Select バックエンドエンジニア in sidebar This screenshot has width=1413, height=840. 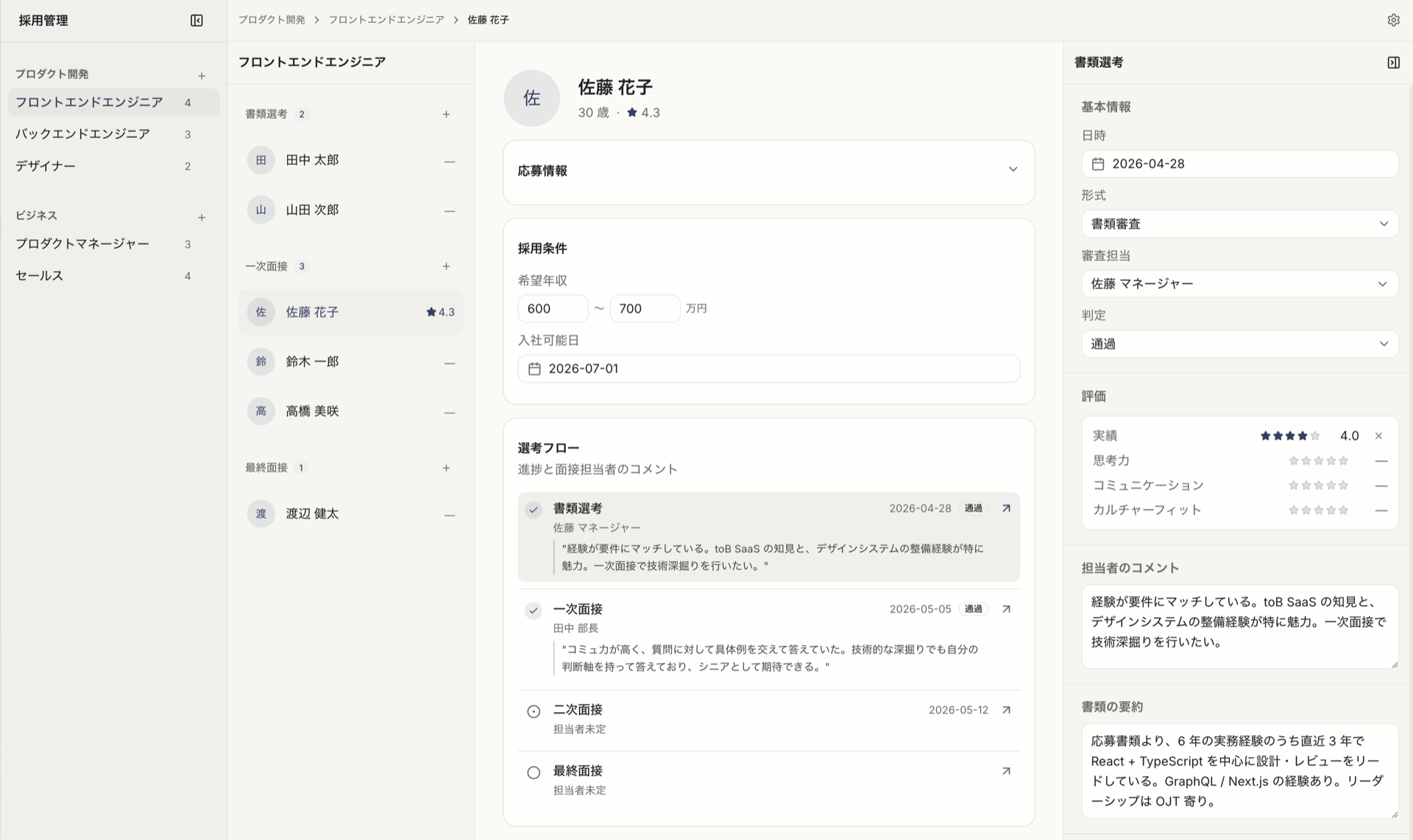(114, 134)
